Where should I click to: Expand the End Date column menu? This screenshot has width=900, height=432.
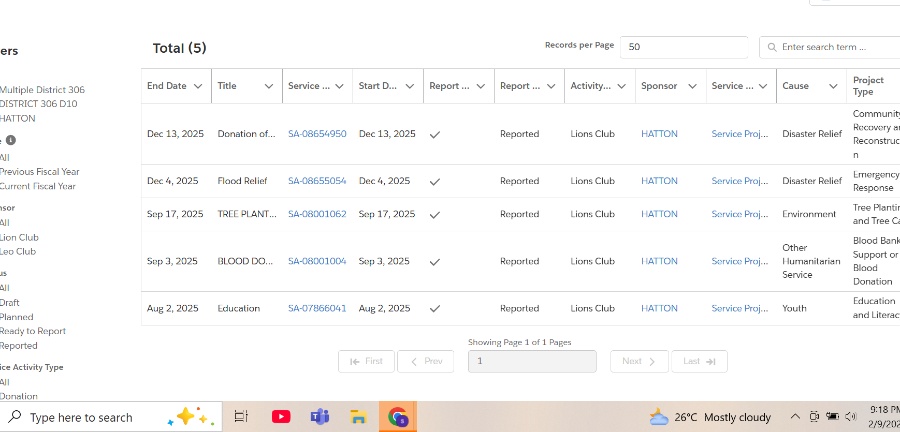(198, 86)
